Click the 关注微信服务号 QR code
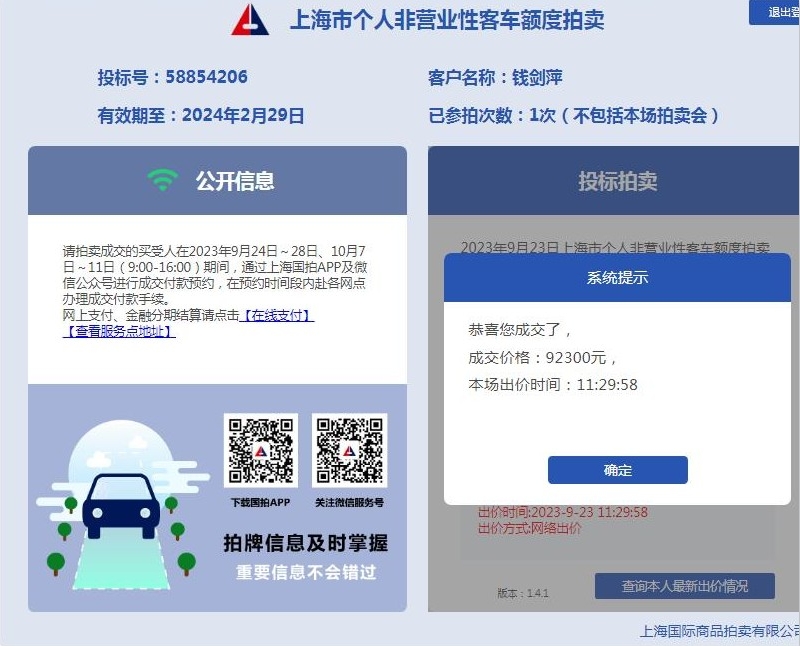The height and width of the screenshot is (646, 800). tap(349, 451)
